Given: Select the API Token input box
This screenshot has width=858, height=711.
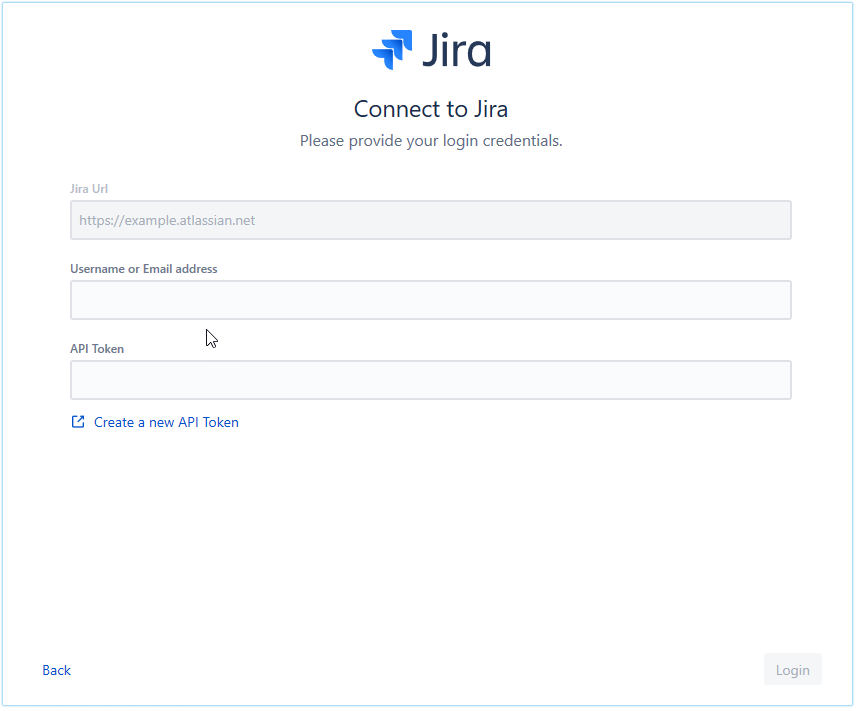Looking at the screenshot, I should coord(430,380).
